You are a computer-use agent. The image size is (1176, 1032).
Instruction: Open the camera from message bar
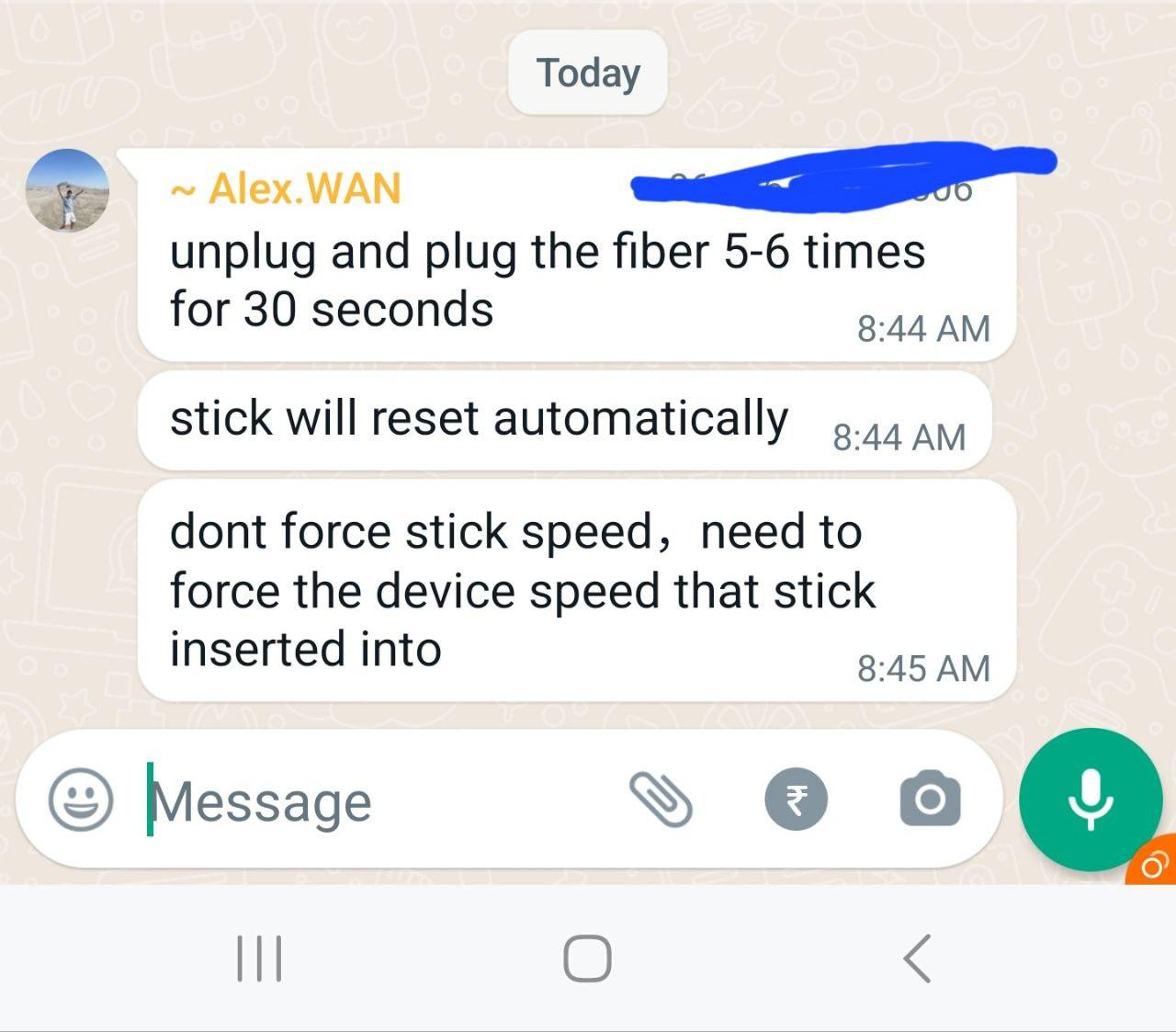[x=930, y=800]
